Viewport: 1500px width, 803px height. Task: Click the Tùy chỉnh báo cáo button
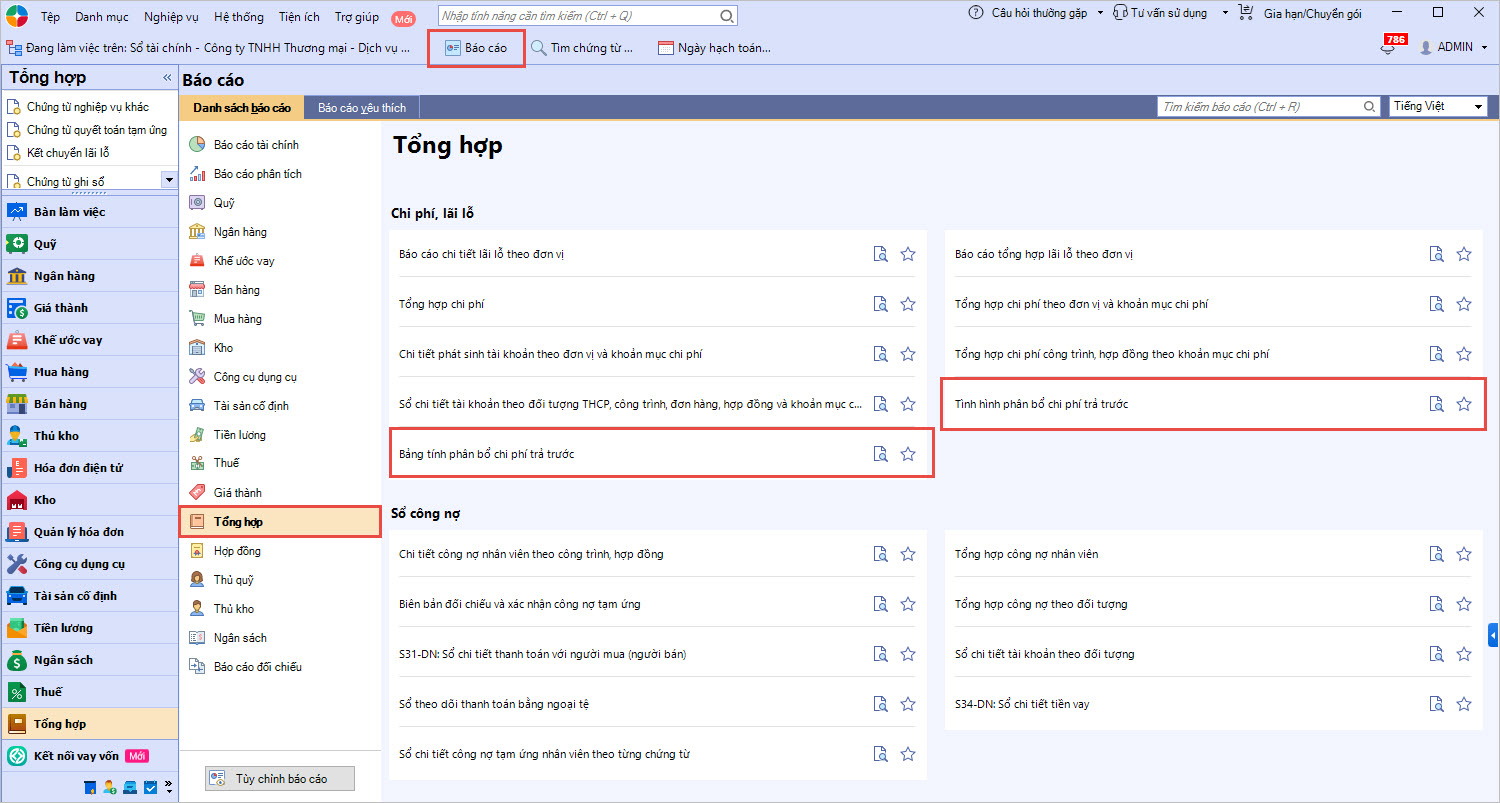coord(280,778)
